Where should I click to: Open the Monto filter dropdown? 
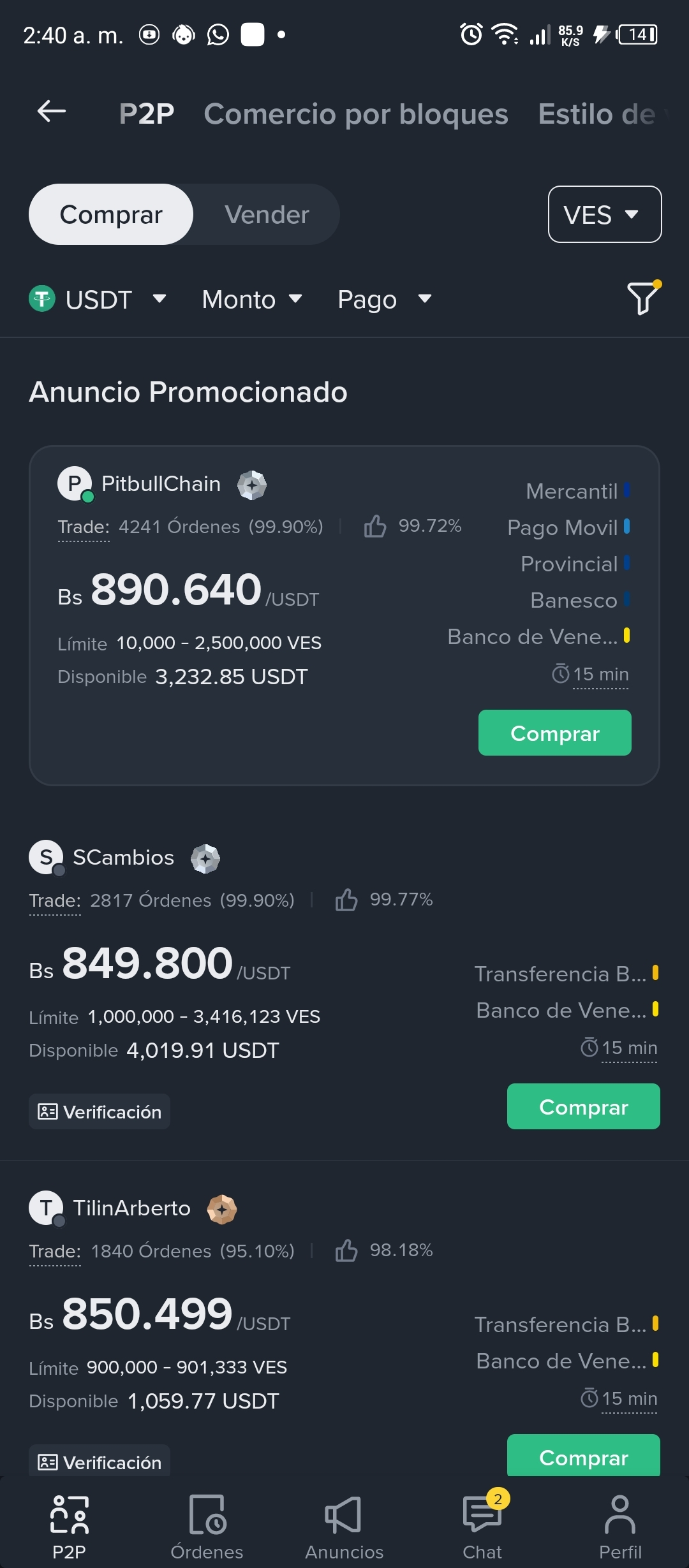(x=252, y=299)
